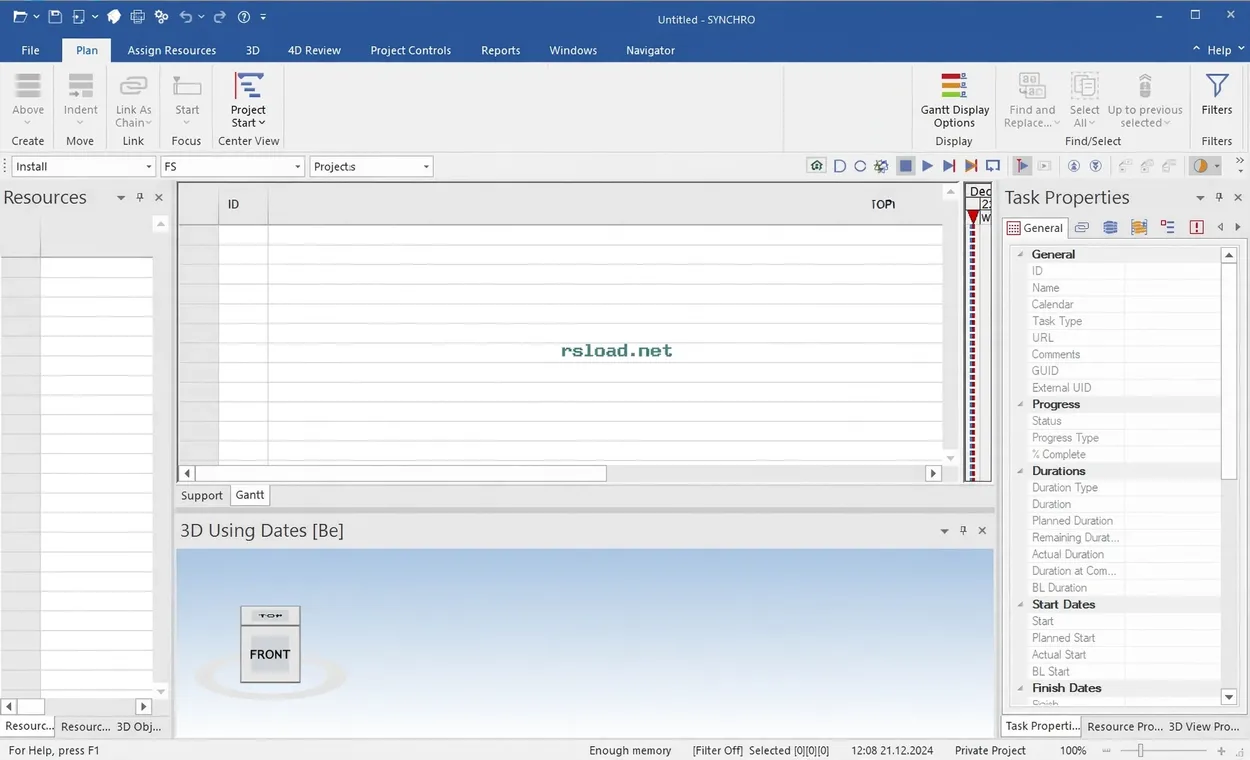
Task: Collapse the Start Dates section
Action: (1021, 604)
